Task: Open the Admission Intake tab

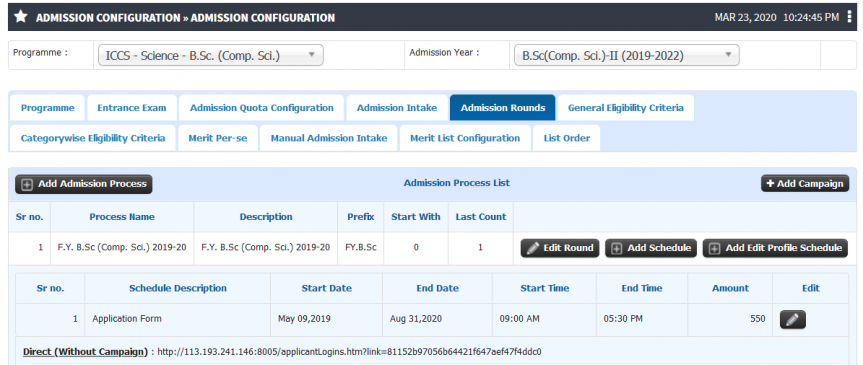Action: coord(397,108)
